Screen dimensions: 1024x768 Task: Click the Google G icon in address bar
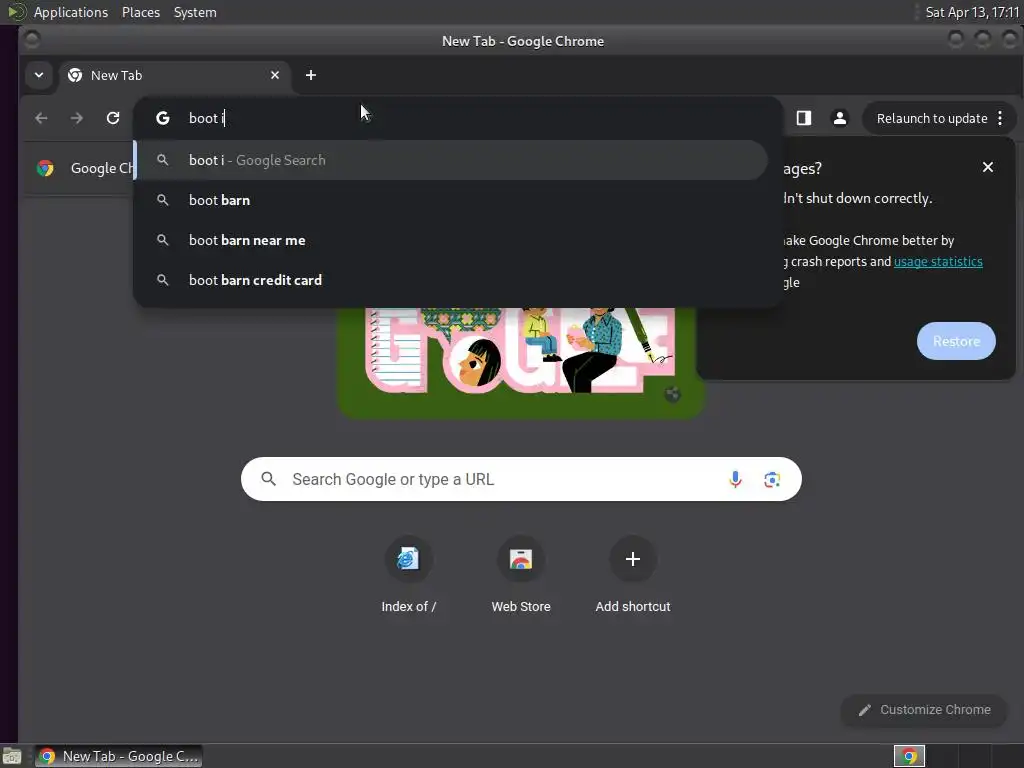pos(163,118)
